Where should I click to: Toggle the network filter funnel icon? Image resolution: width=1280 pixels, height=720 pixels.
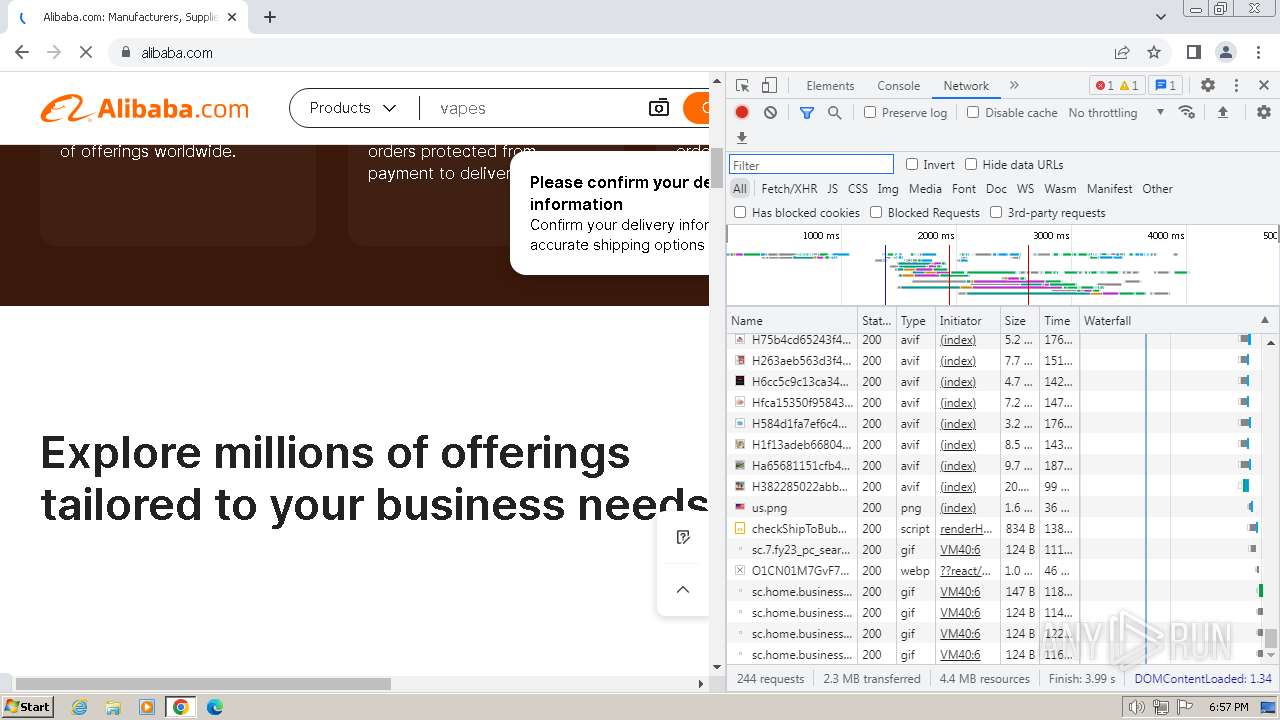807,113
